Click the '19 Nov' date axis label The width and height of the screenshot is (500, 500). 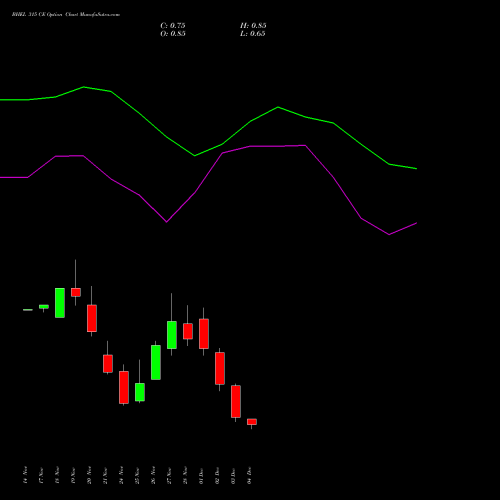pyautogui.click(x=73, y=475)
